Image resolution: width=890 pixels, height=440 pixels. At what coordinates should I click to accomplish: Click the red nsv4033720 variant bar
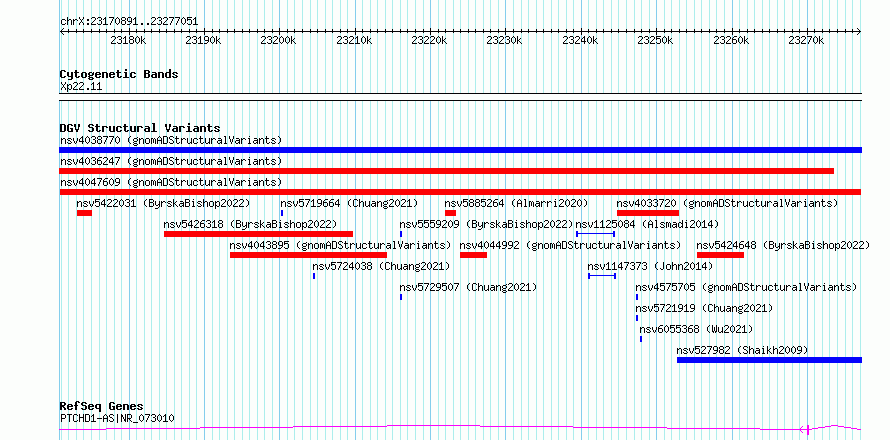[x=648, y=213]
